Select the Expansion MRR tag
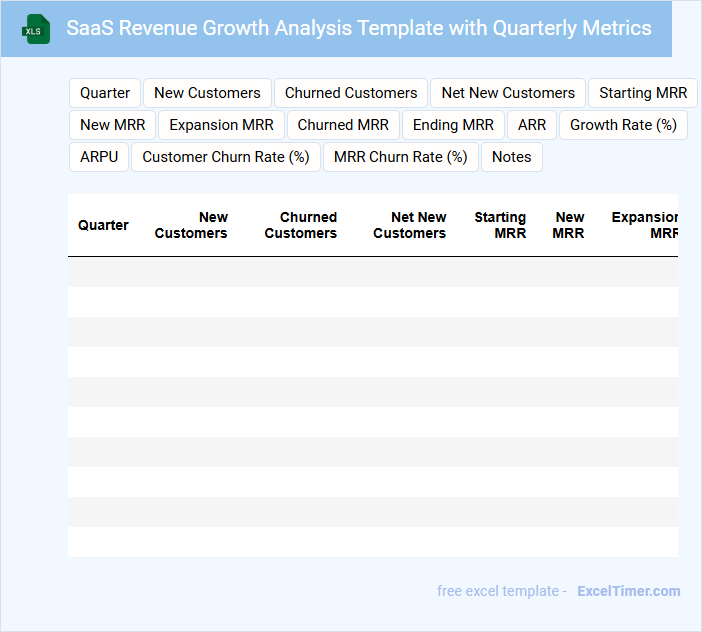This screenshot has width=702, height=632. pos(221,125)
